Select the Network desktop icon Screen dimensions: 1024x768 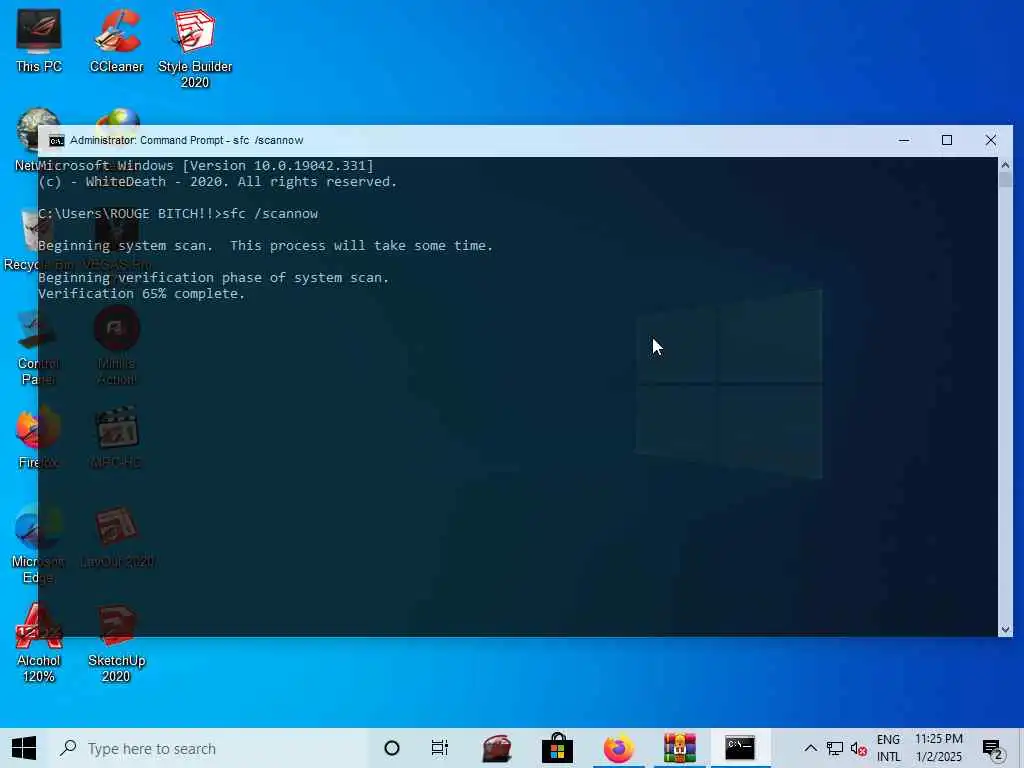(26, 140)
